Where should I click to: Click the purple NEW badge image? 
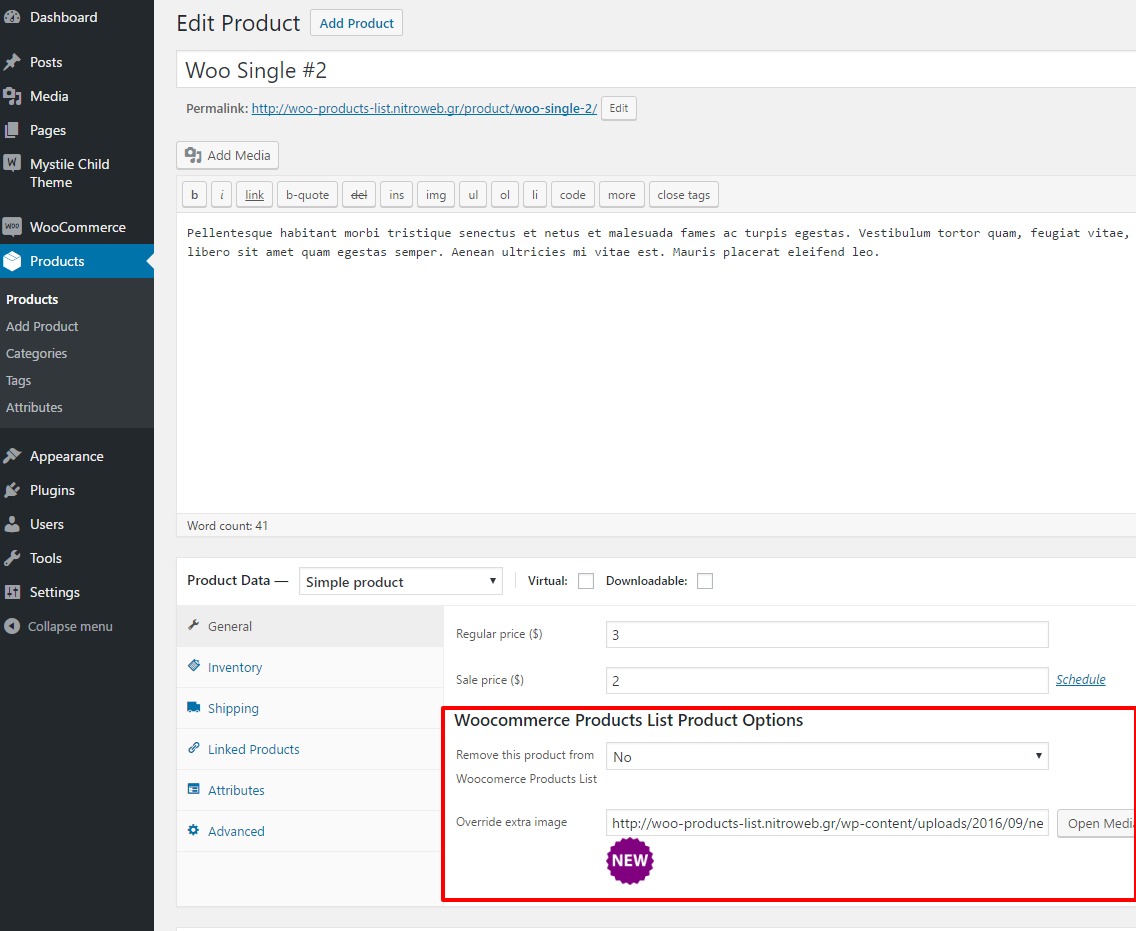(x=630, y=861)
